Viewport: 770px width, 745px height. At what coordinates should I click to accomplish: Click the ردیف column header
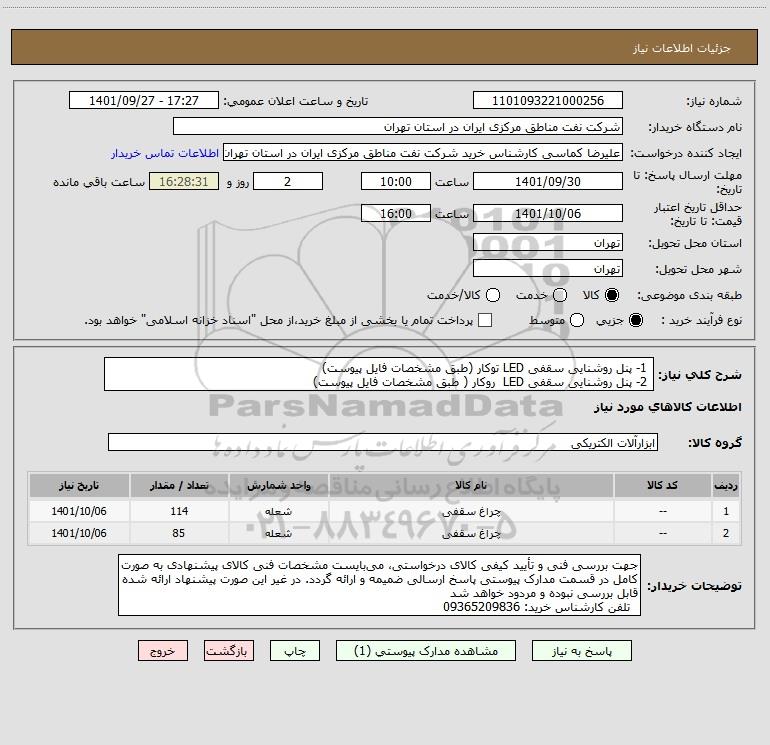pyautogui.click(x=726, y=485)
